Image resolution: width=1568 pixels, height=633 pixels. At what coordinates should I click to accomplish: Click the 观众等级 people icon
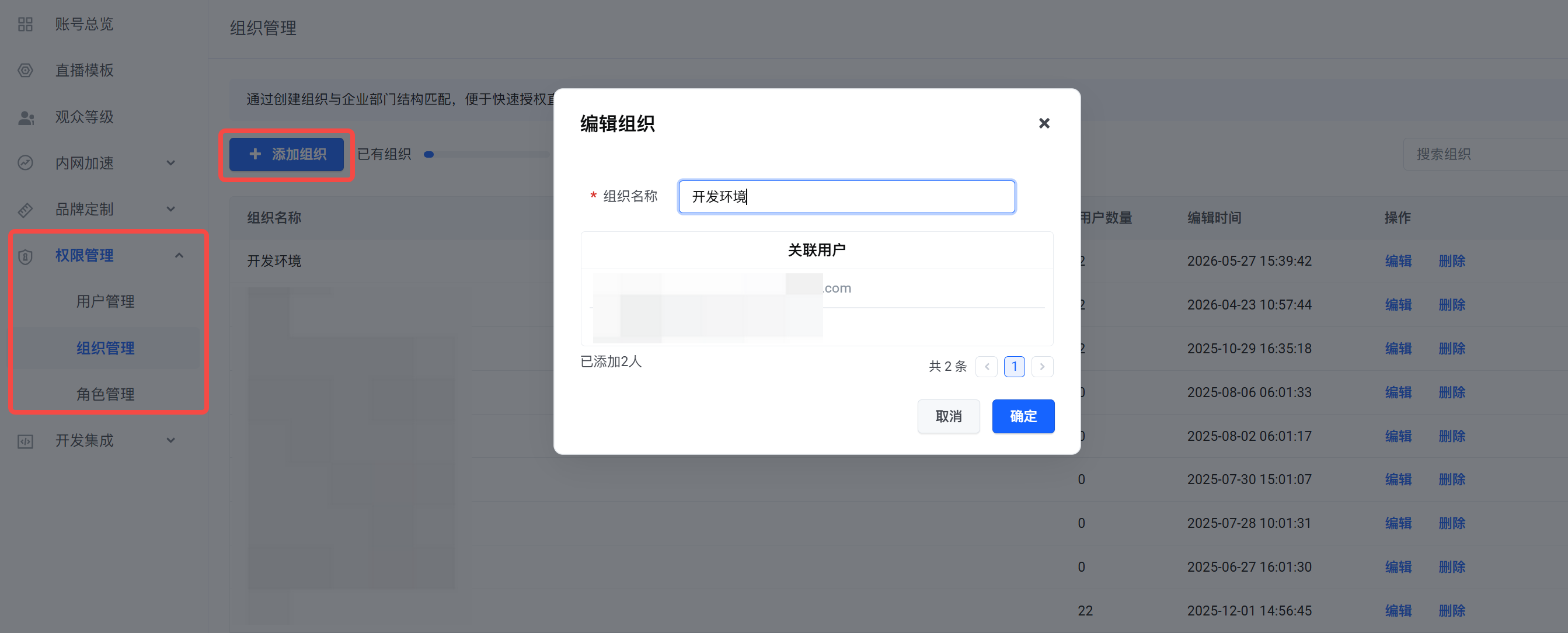coord(26,117)
